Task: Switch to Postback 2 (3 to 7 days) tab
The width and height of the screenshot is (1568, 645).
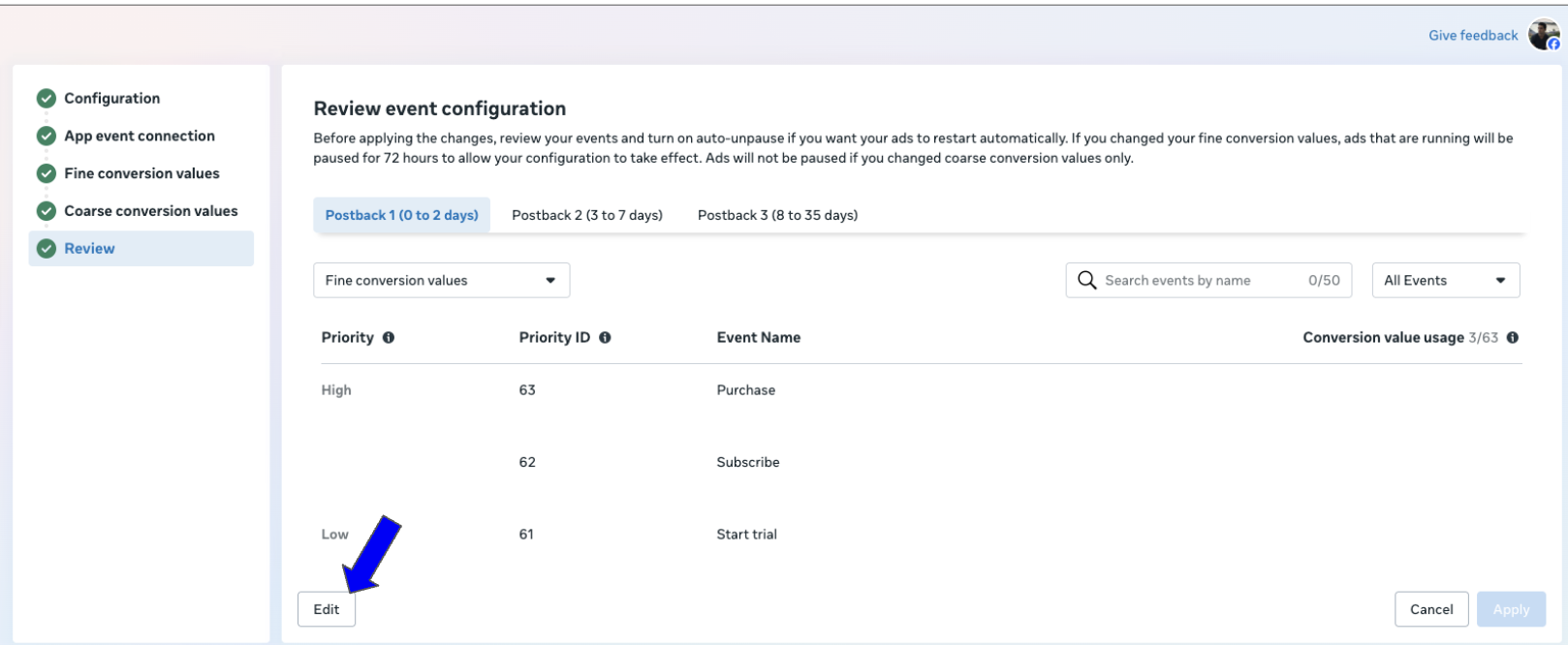Action: [x=586, y=215]
